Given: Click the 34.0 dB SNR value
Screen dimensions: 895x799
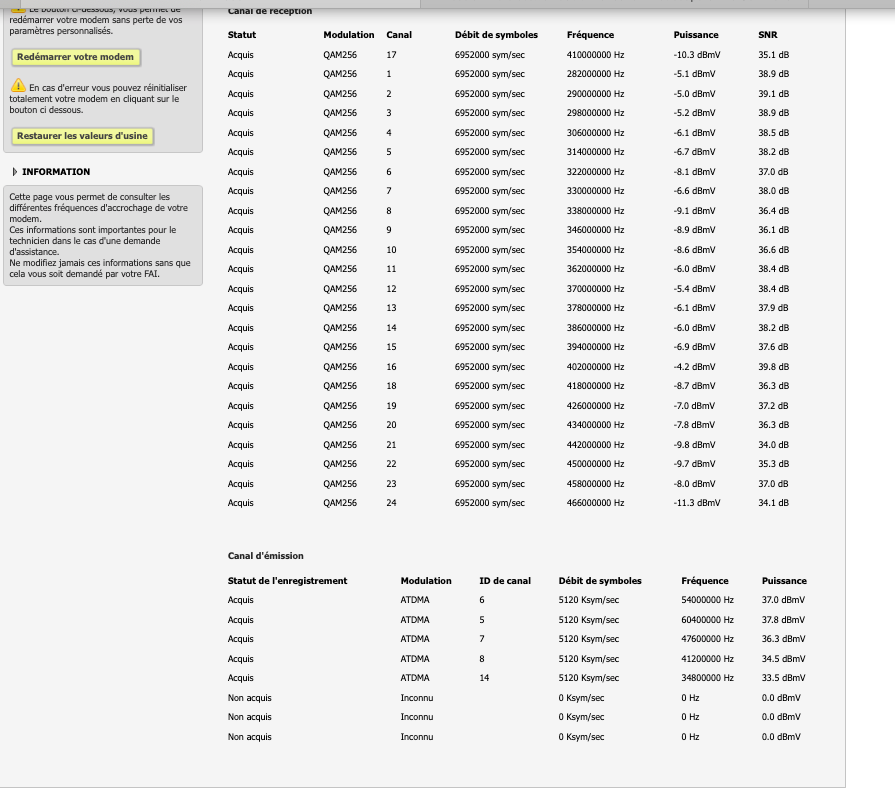Looking at the screenshot, I should pos(773,445).
